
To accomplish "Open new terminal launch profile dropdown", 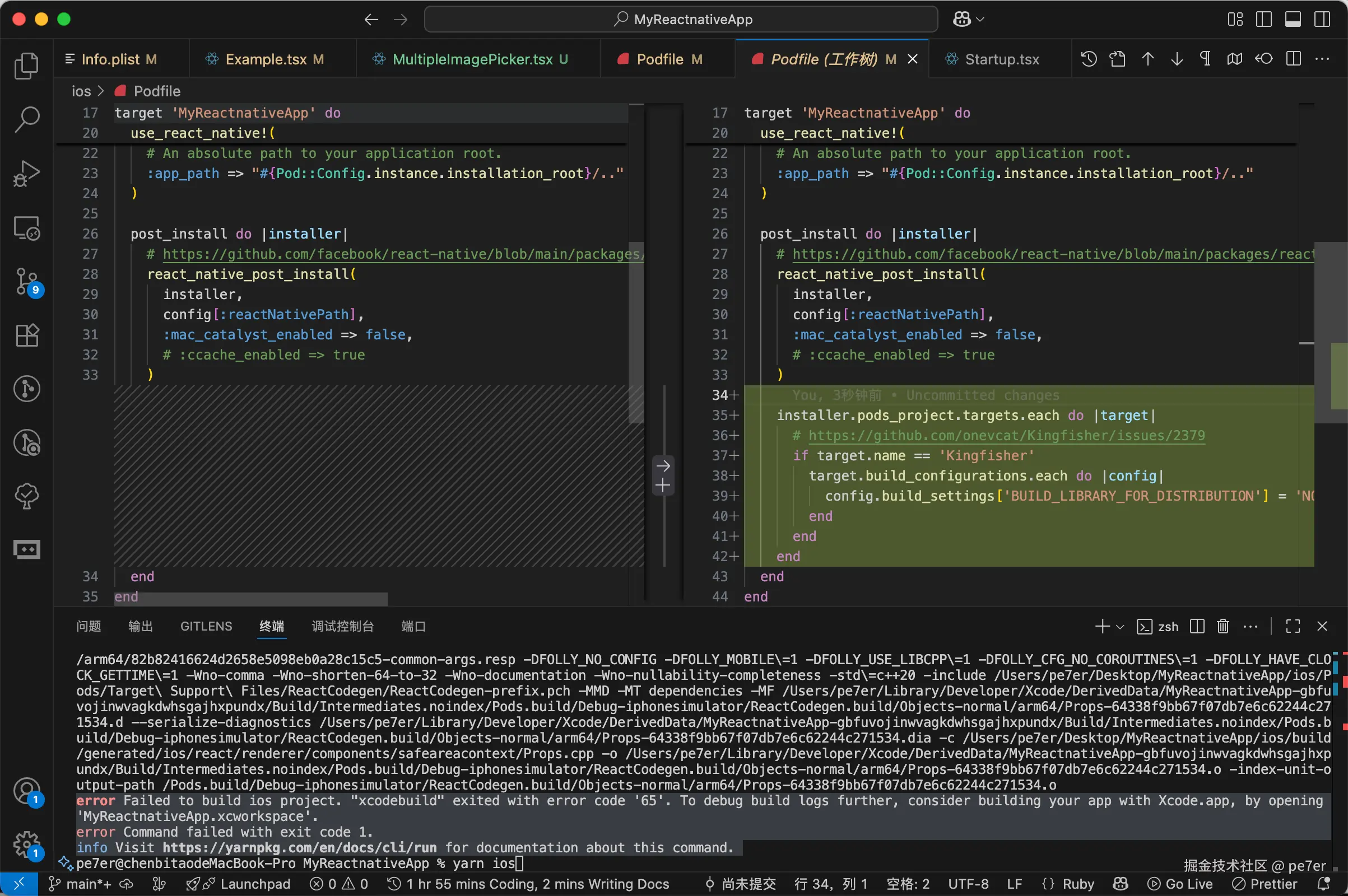I will coord(1121,627).
